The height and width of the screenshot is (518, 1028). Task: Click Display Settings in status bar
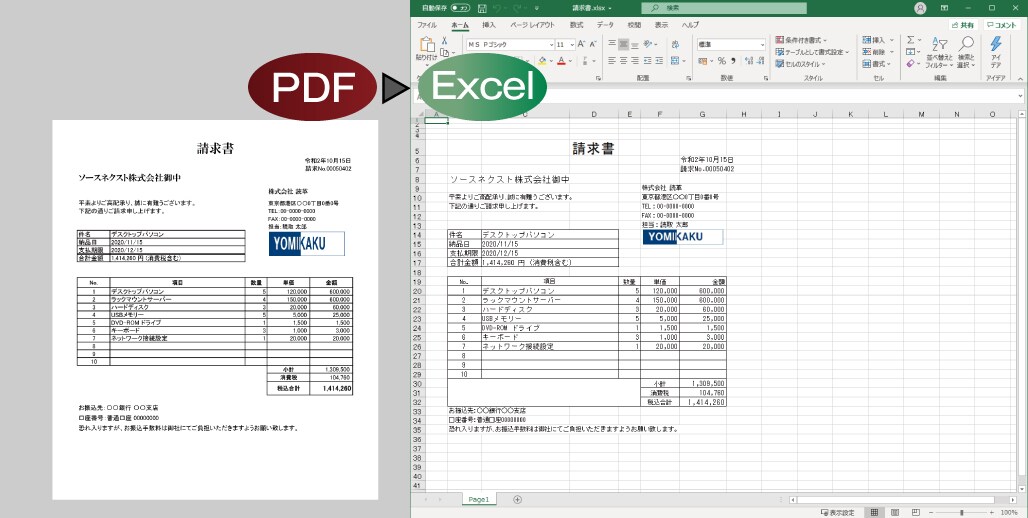(837, 512)
